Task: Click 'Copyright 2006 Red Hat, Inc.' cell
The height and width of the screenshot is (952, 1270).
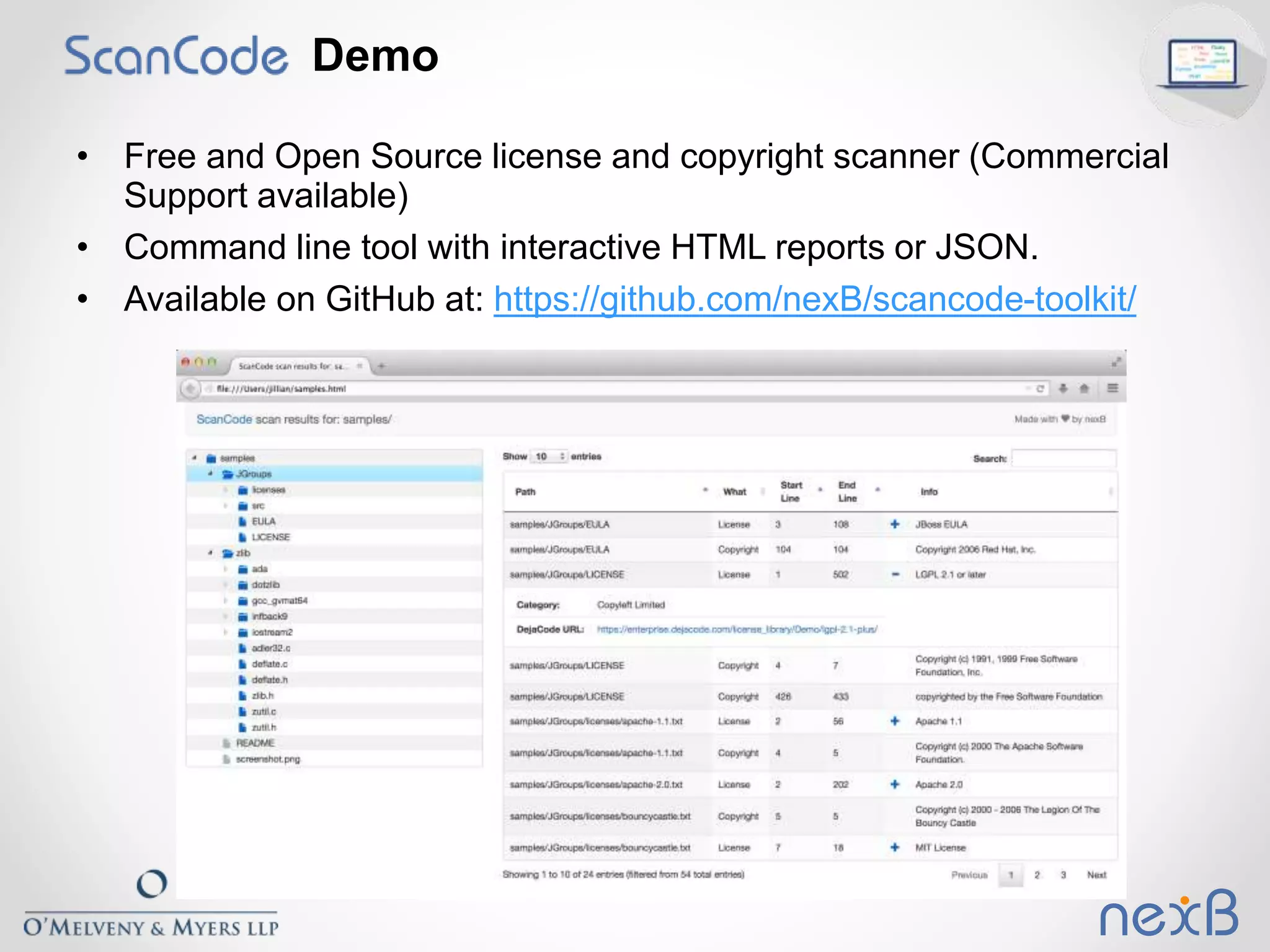Action: pyautogui.click(x=975, y=550)
